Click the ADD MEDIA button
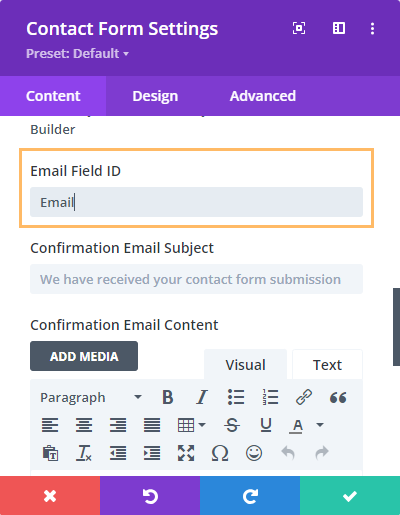400x515 pixels. pyautogui.click(x=84, y=356)
